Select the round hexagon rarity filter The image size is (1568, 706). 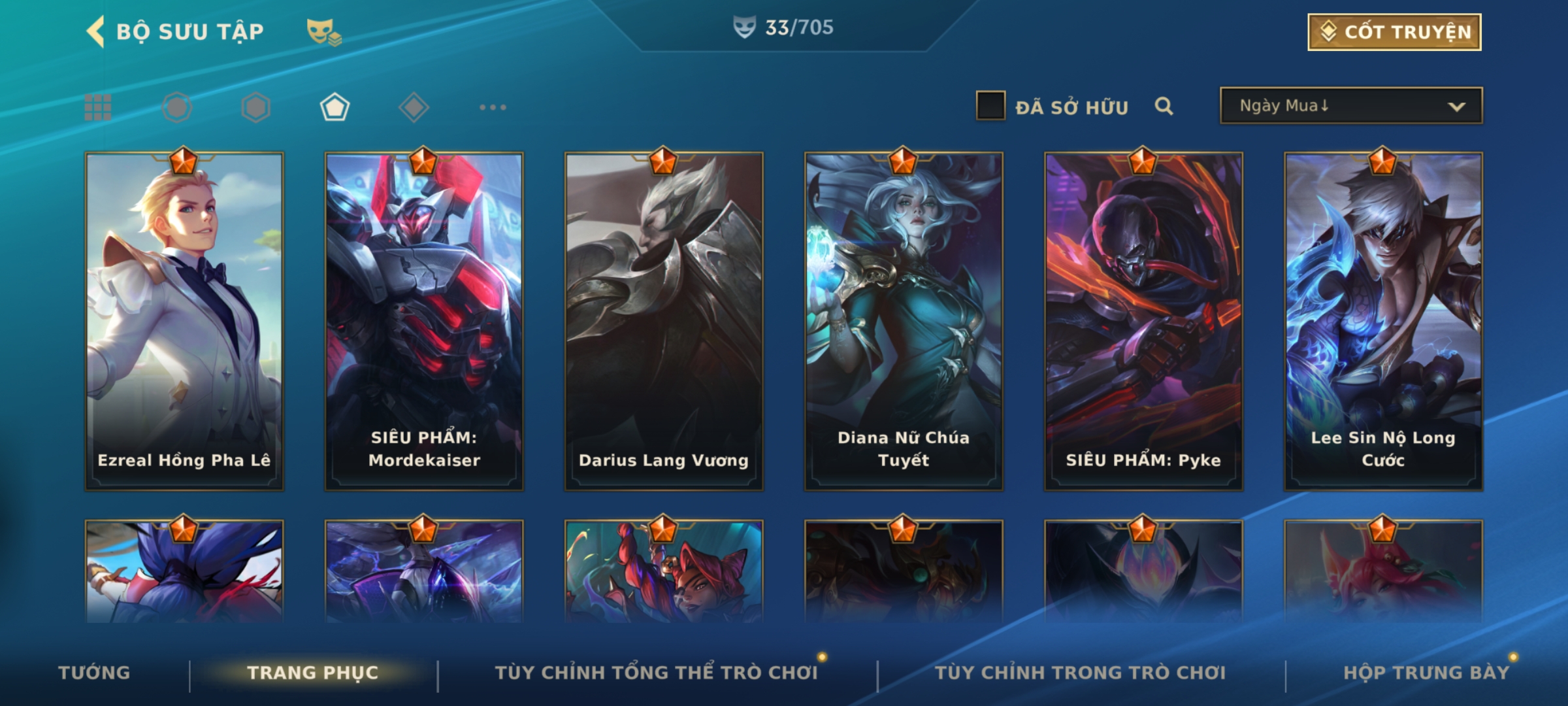point(177,107)
